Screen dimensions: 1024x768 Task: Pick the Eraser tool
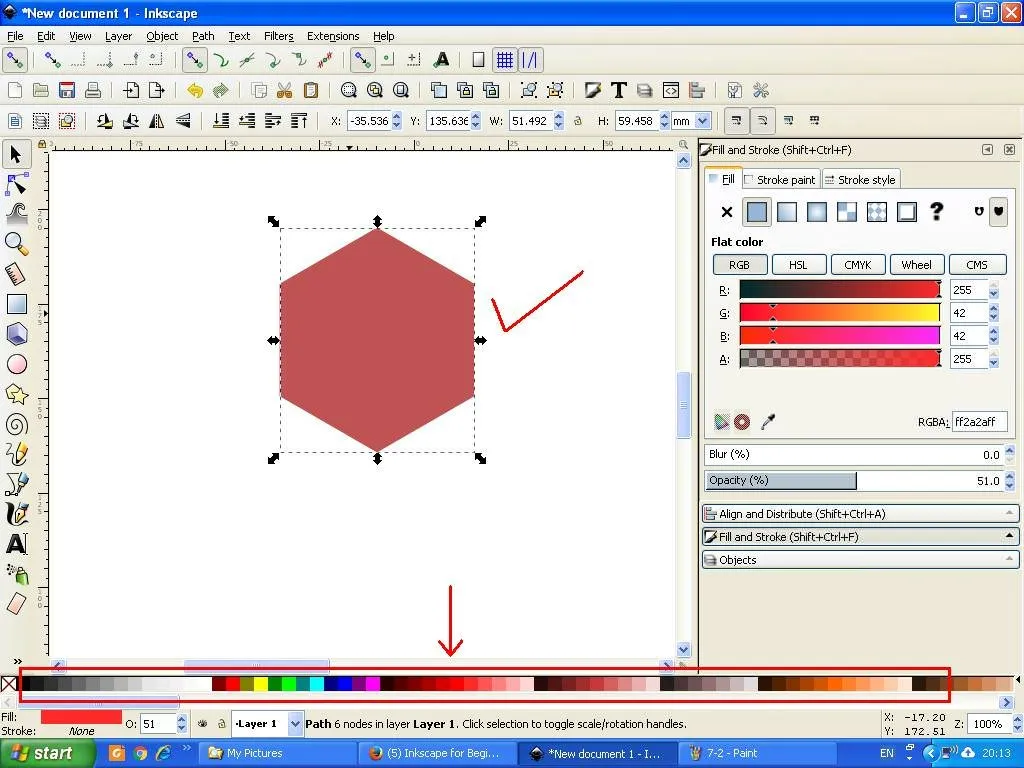(x=16, y=603)
